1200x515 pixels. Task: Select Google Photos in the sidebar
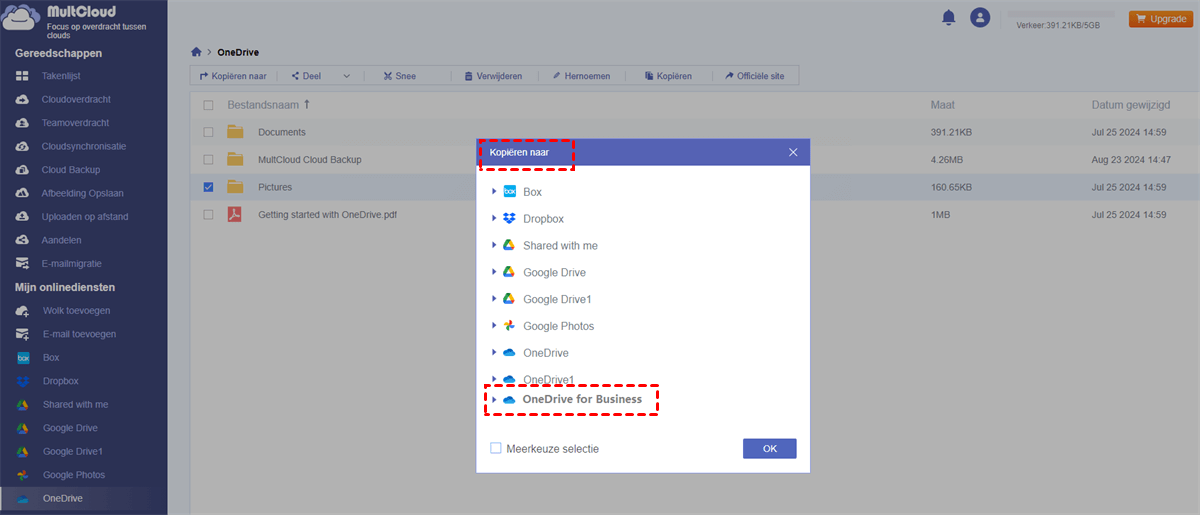[x=73, y=475]
